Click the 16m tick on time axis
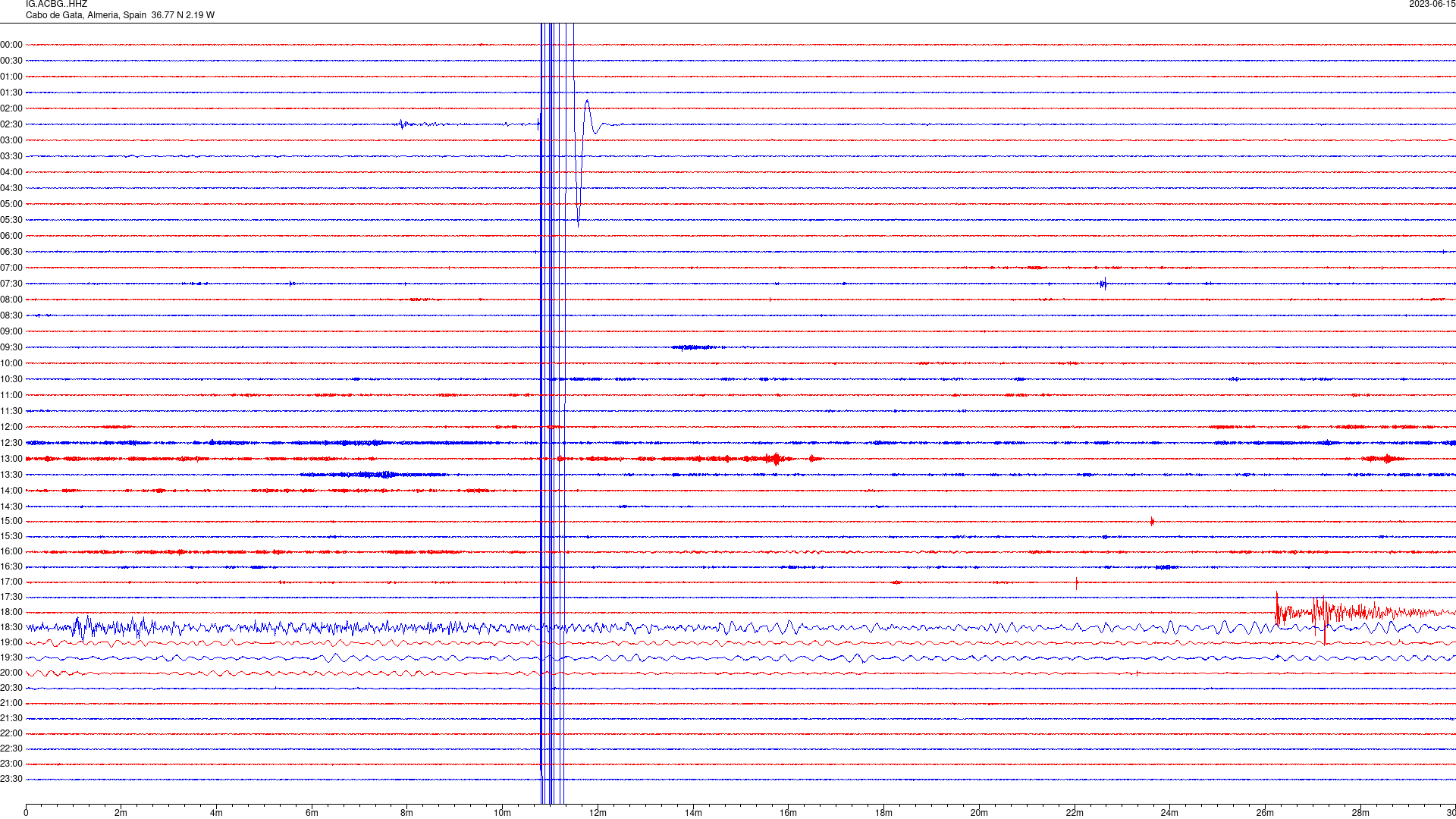Image resolution: width=1456 pixels, height=819 pixels. click(x=789, y=813)
